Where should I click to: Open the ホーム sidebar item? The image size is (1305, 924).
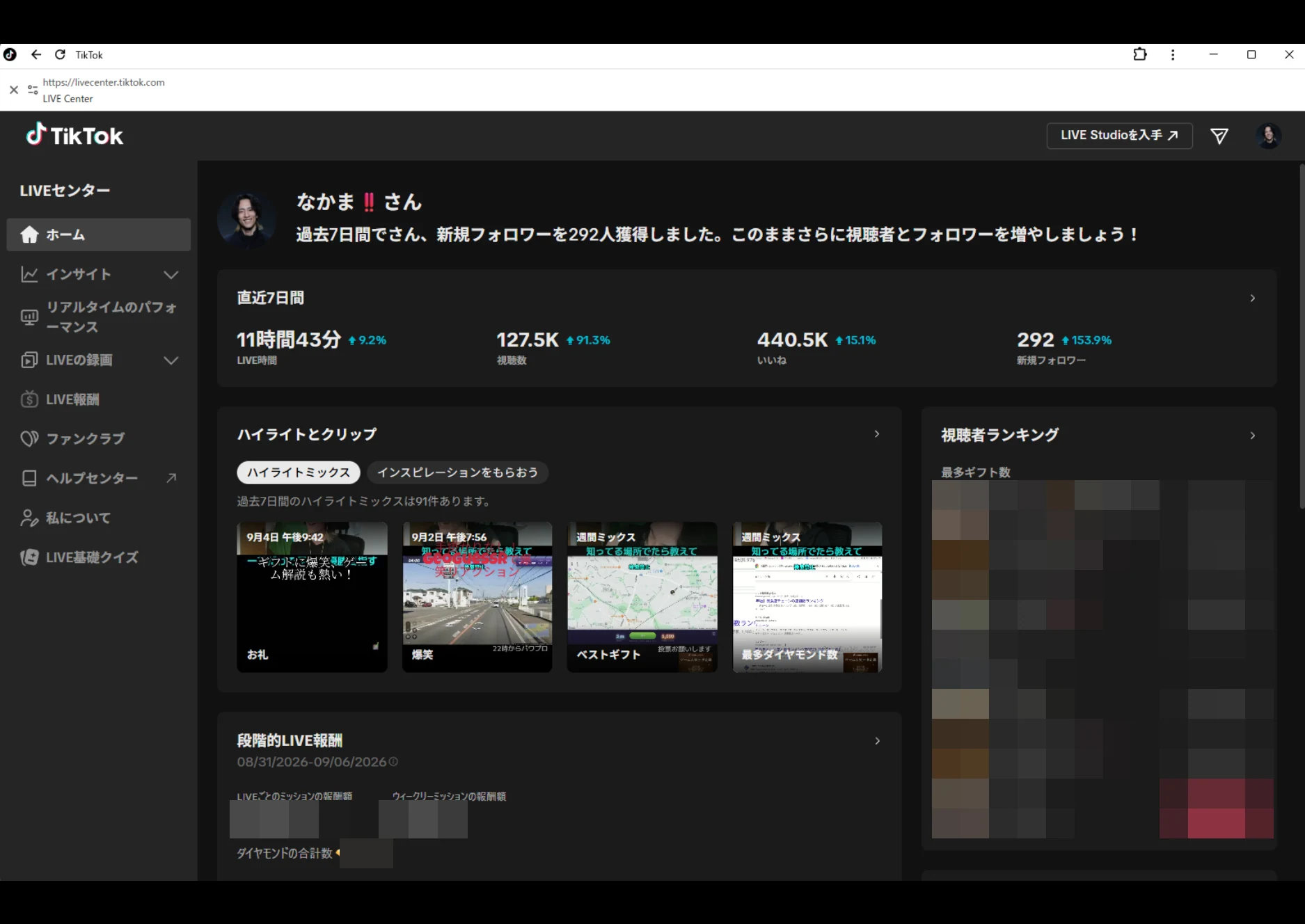99,234
